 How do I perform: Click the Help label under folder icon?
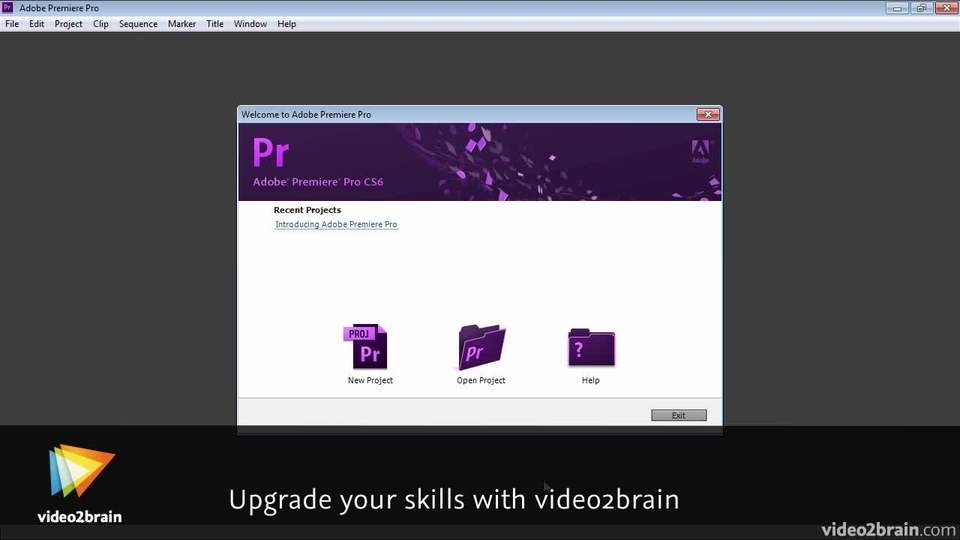(591, 380)
